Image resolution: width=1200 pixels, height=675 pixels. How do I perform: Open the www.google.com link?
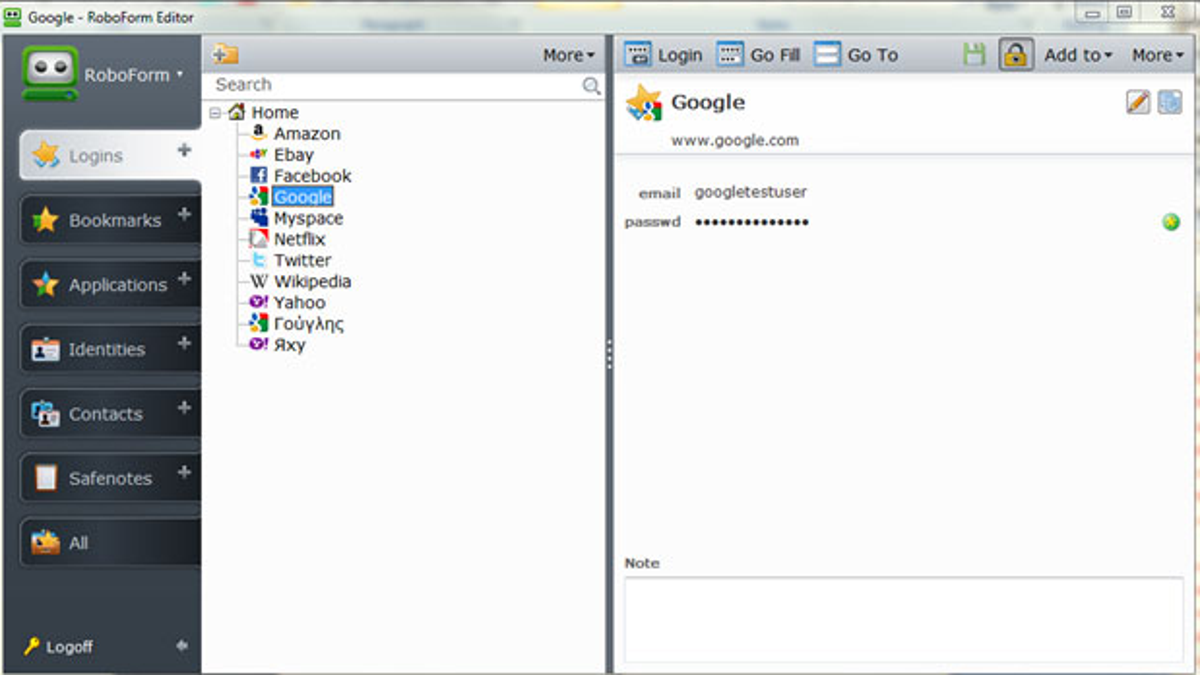tap(735, 141)
